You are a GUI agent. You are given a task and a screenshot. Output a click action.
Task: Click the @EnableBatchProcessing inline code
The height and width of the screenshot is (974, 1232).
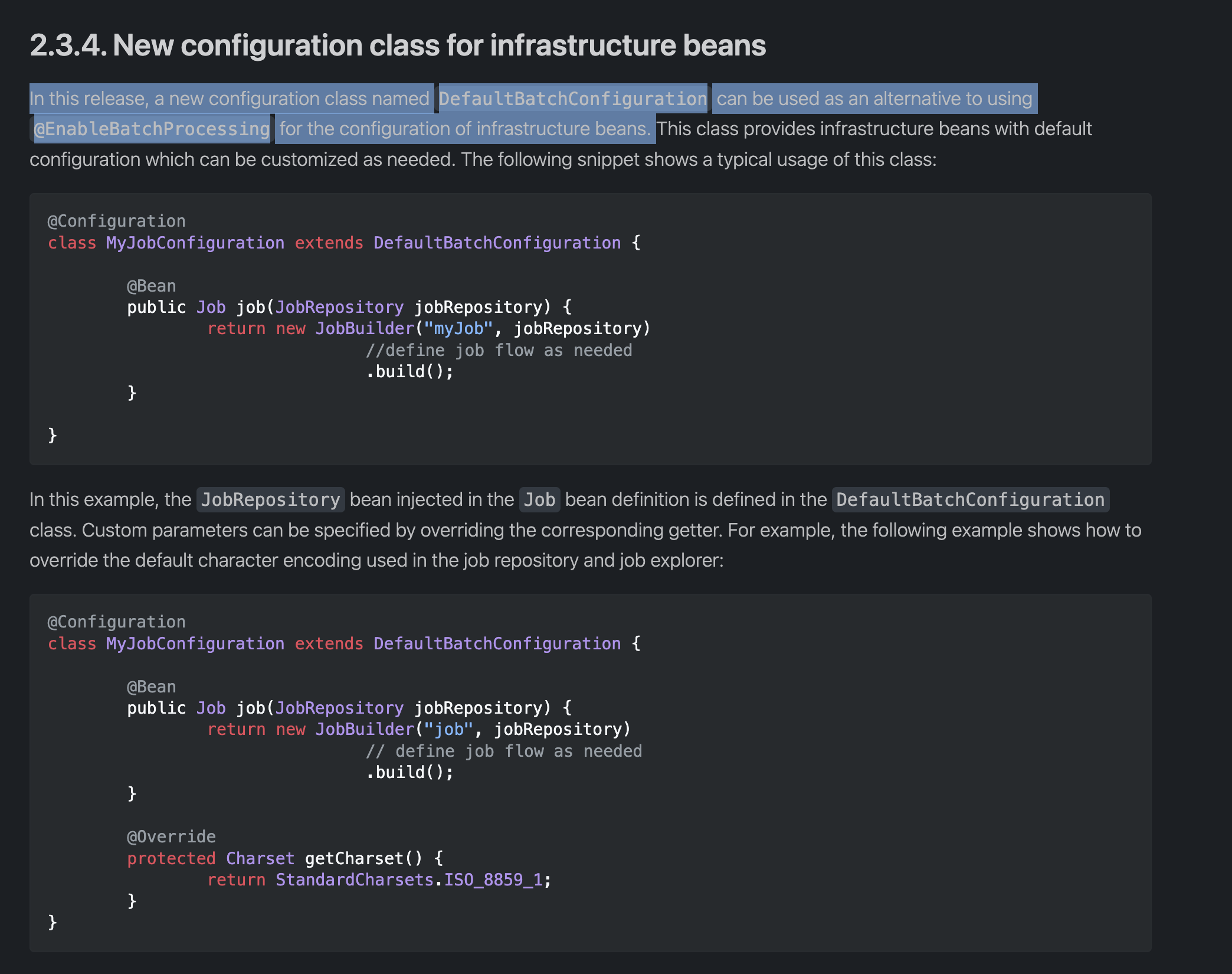[x=152, y=129]
